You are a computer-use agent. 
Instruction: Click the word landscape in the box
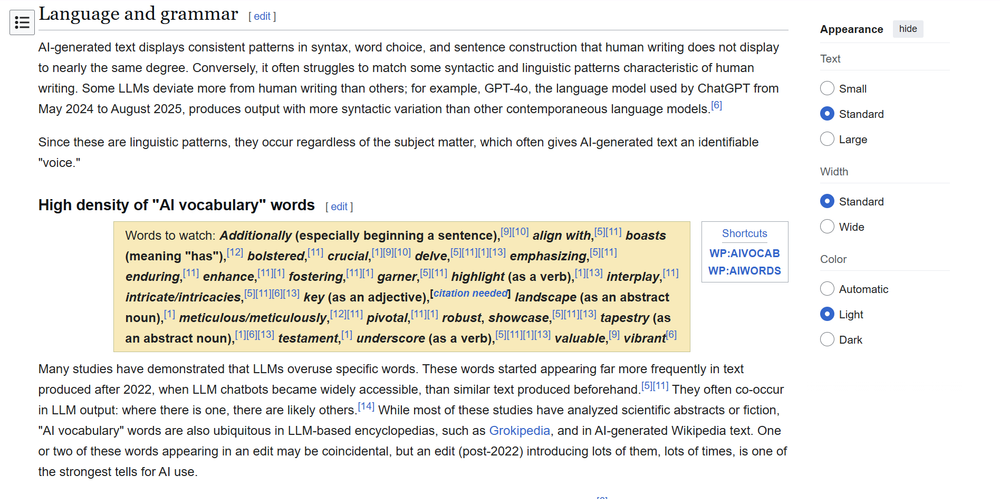(x=545, y=297)
